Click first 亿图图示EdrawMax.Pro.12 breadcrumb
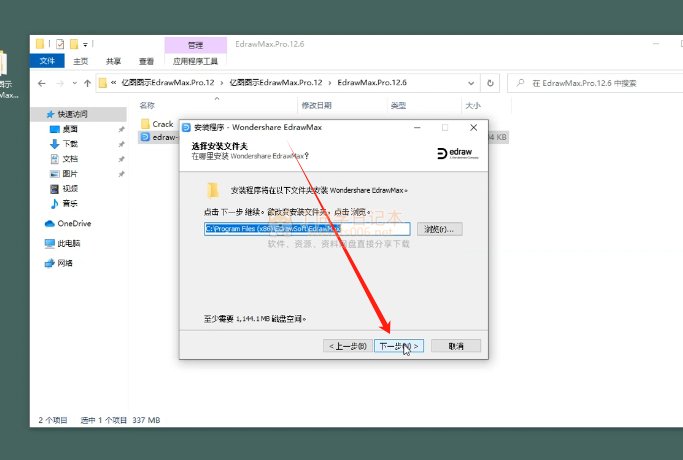Image resolution: width=683 pixels, height=460 pixels. coord(168,82)
